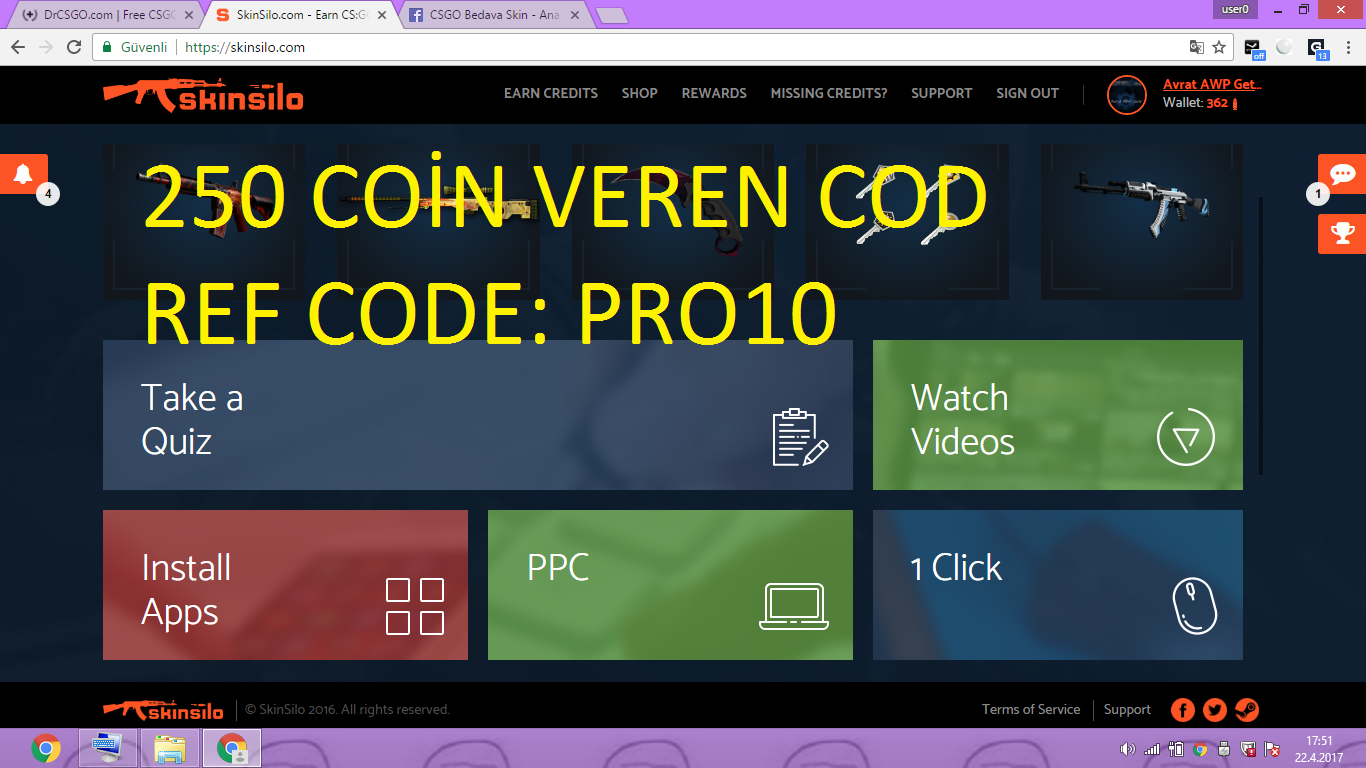1366x768 pixels.
Task: Click the user0 profile button in Chrome
Action: point(1236,9)
